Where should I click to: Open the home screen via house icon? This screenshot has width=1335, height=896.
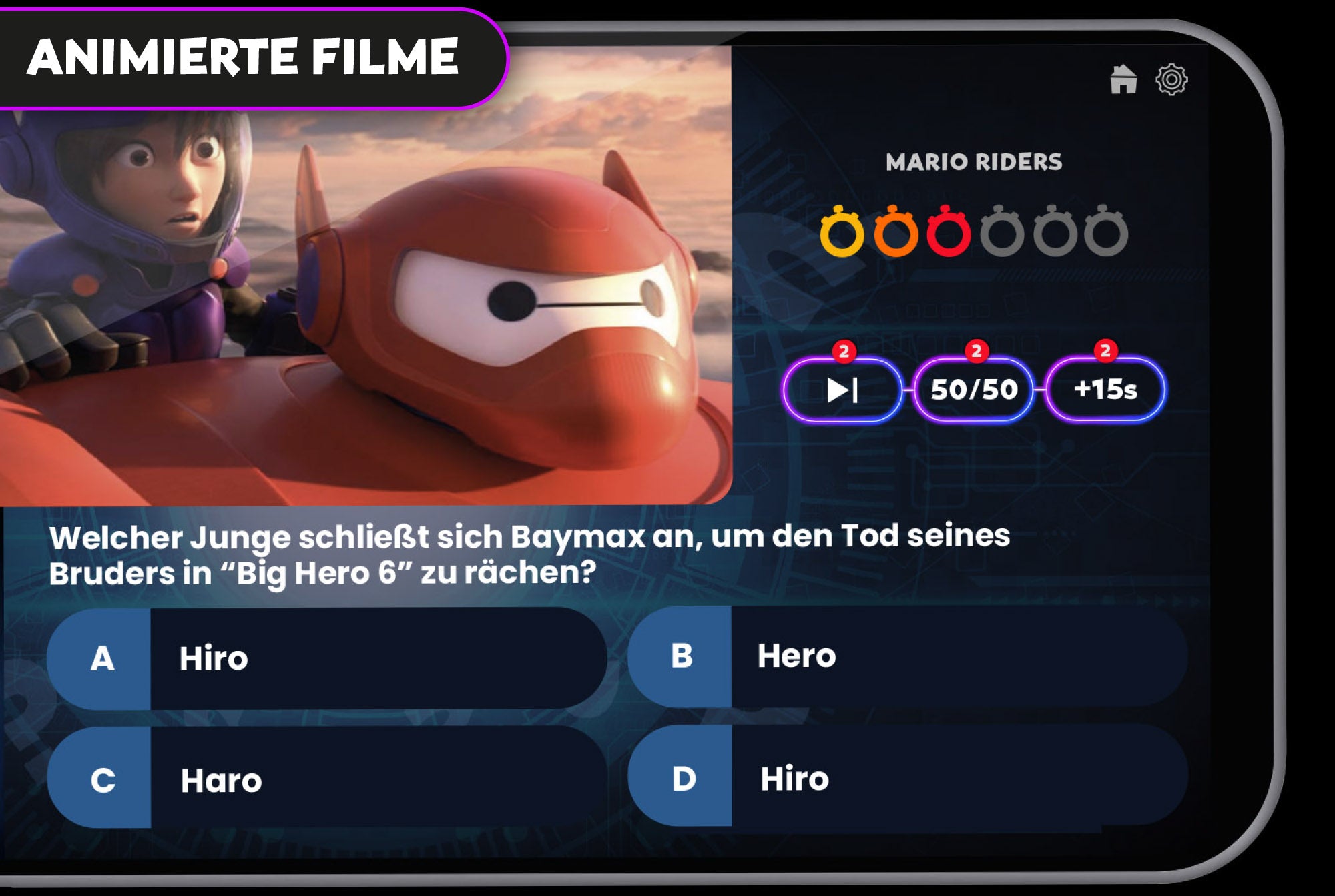click(x=1123, y=79)
